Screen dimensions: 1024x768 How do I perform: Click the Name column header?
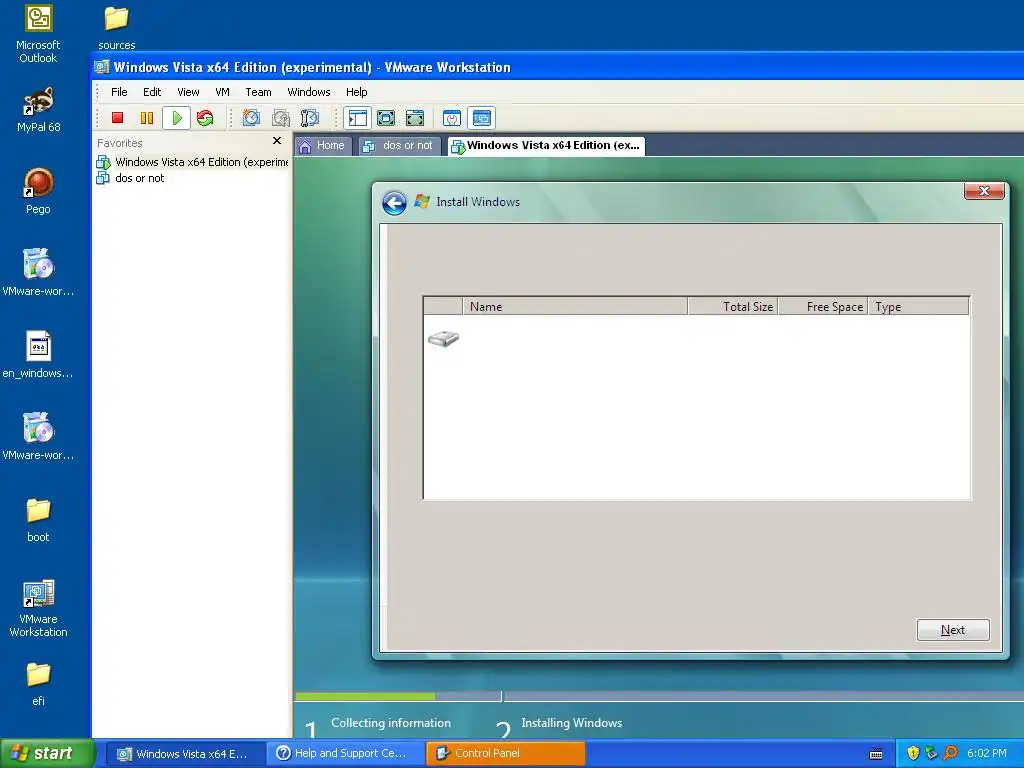[575, 306]
